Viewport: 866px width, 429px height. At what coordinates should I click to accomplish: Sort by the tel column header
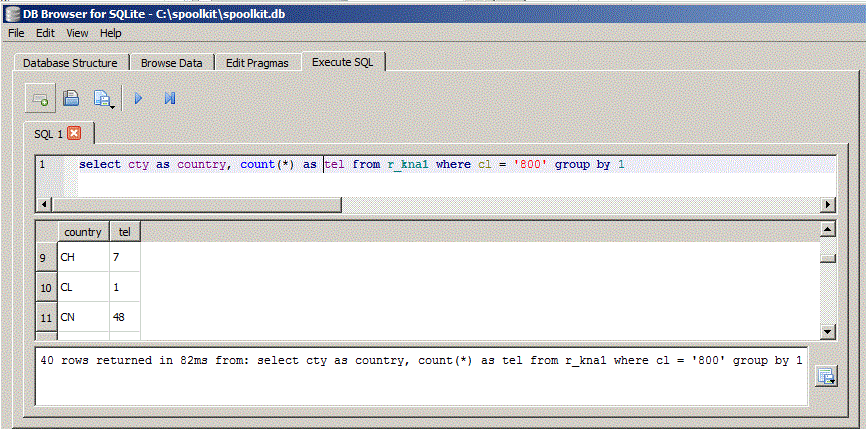[x=125, y=232]
